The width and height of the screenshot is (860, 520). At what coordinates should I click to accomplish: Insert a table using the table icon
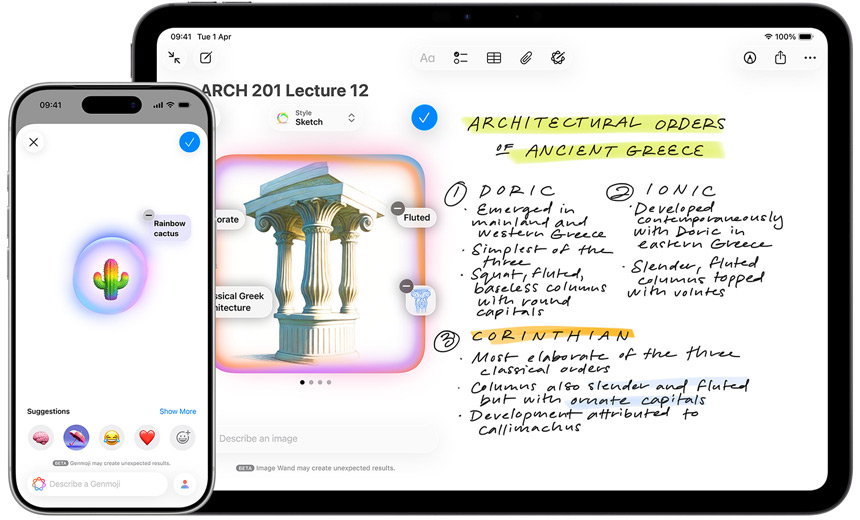[494, 58]
